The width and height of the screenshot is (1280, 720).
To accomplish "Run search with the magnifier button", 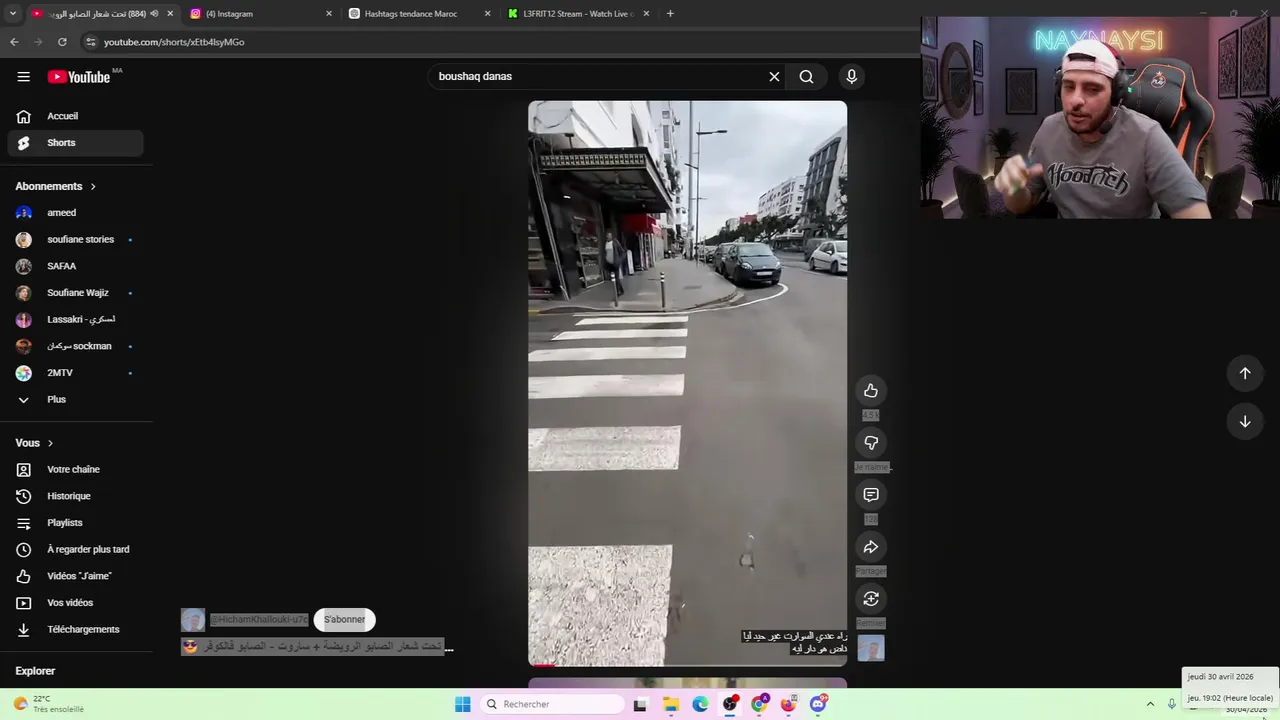I will point(806,77).
